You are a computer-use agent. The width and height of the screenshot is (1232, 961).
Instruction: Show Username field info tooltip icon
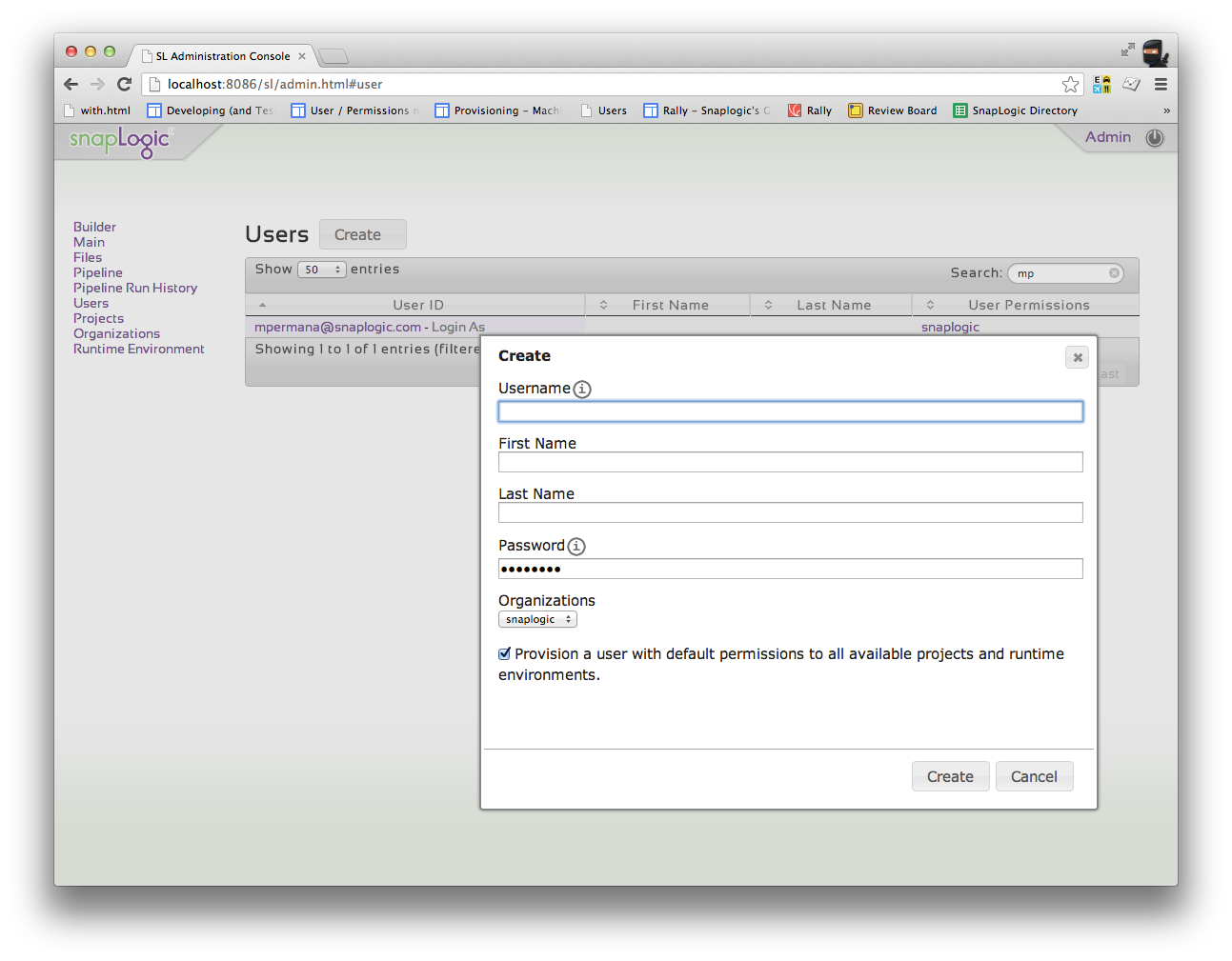pyautogui.click(x=582, y=389)
